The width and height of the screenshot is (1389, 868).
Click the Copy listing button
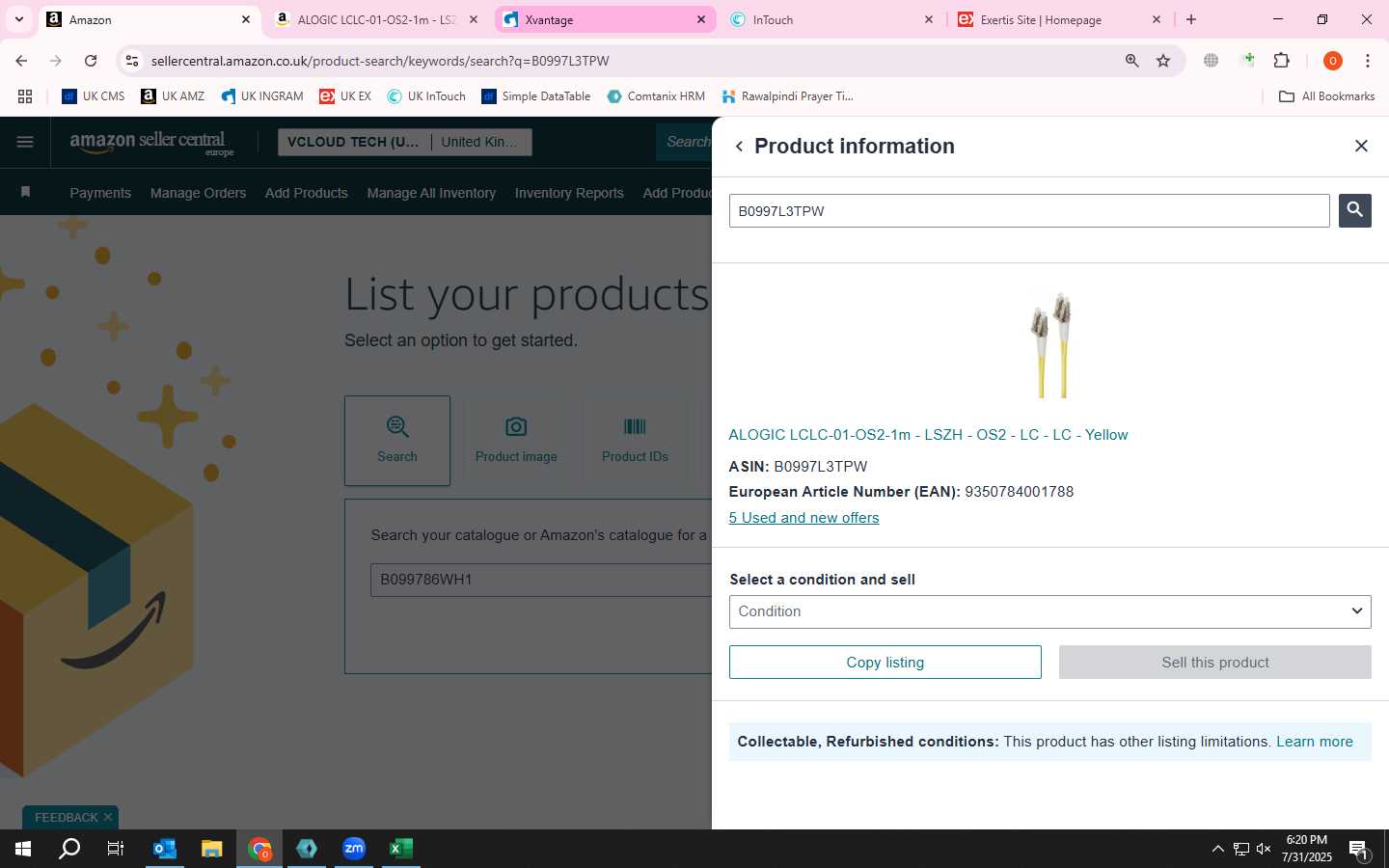point(885,663)
